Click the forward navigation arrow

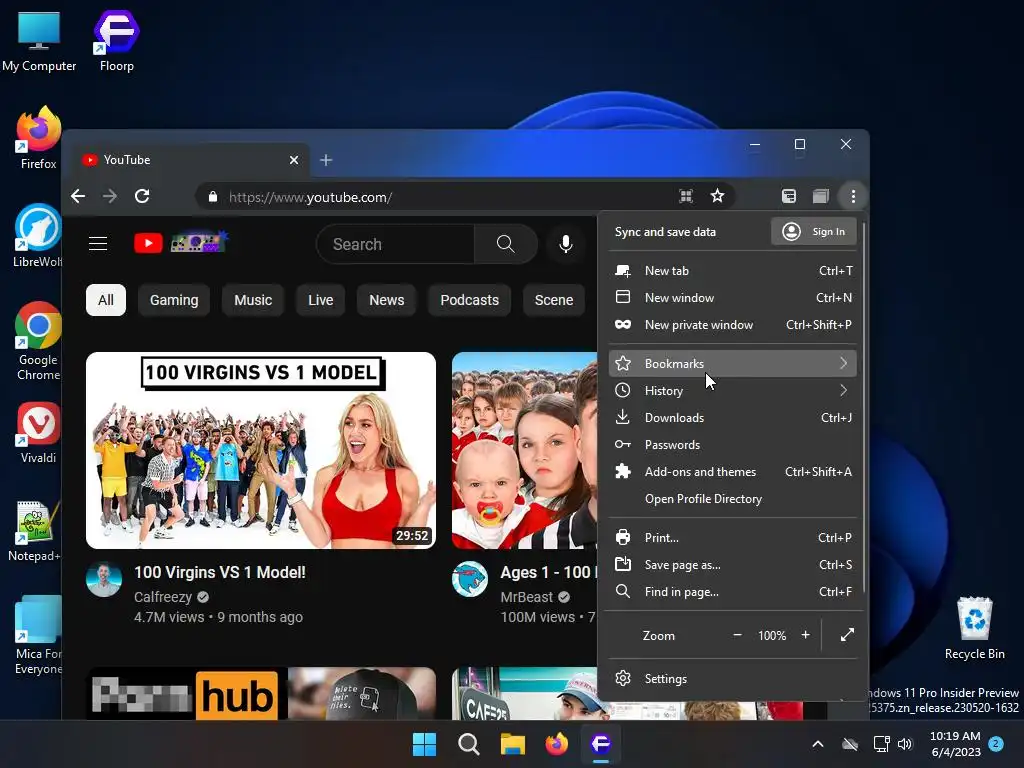110,197
